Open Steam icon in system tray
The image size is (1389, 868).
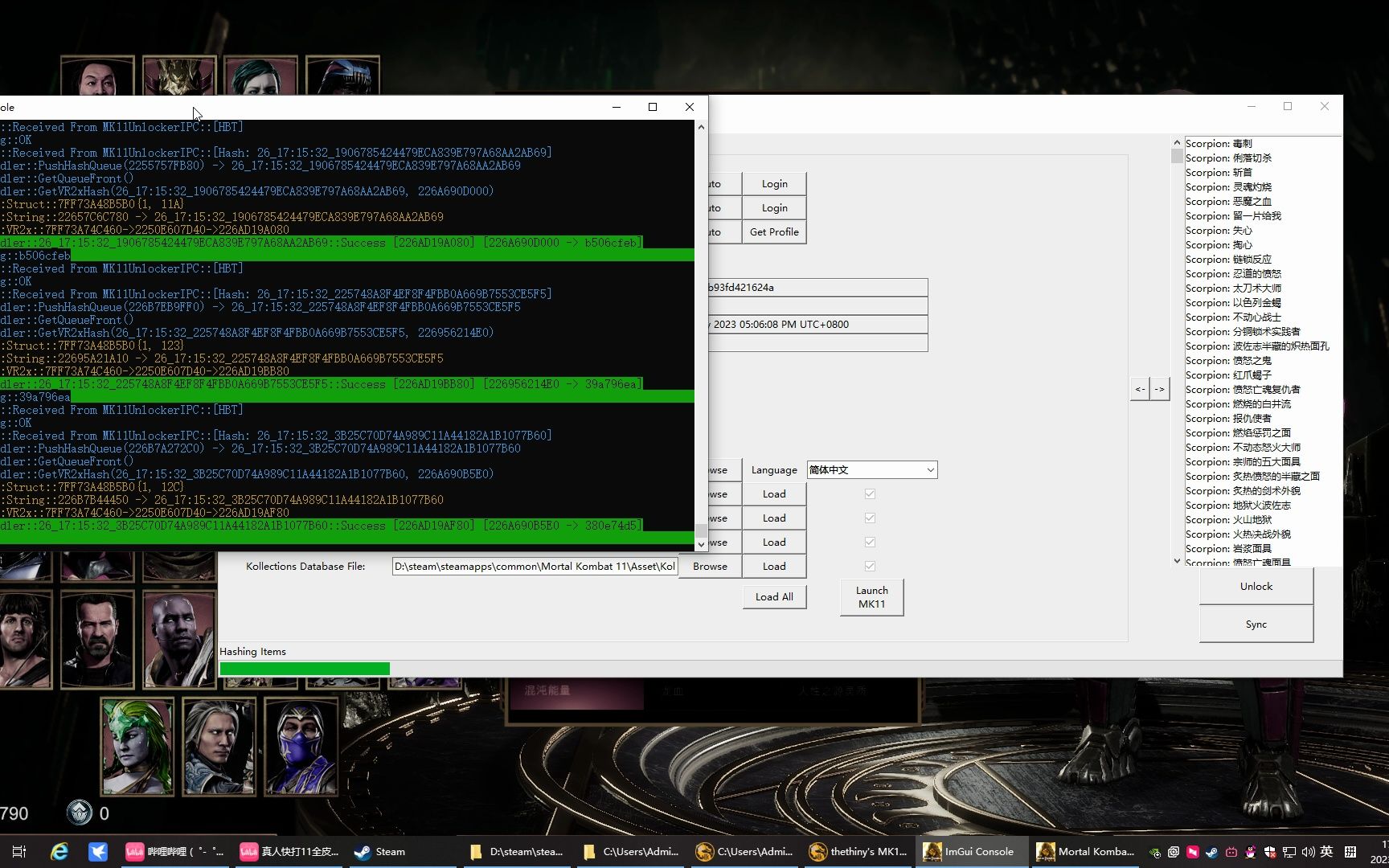click(1211, 852)
